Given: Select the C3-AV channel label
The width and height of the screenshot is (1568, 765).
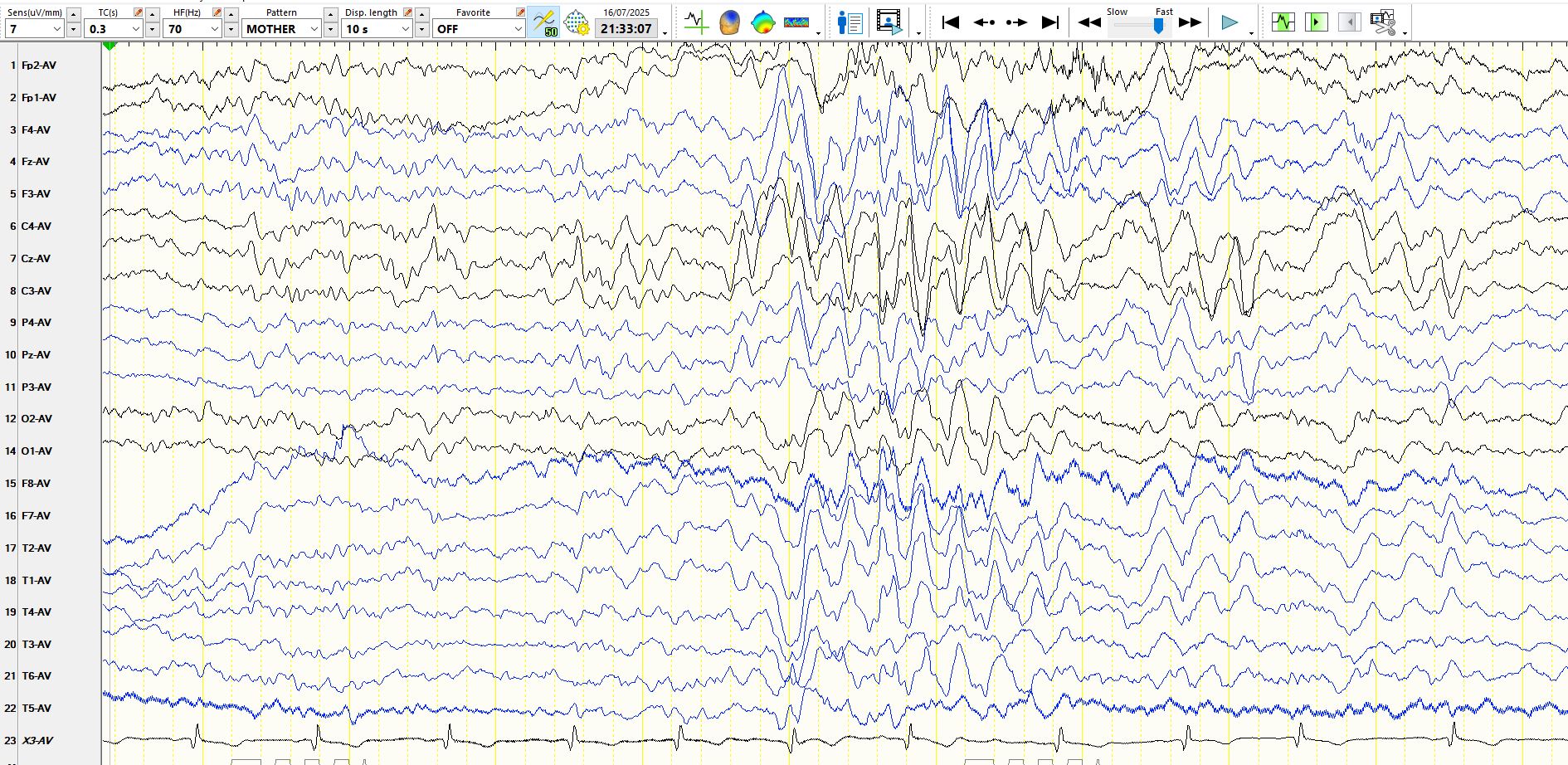Looking at the screenshot, I should click(x=37, y=291).
